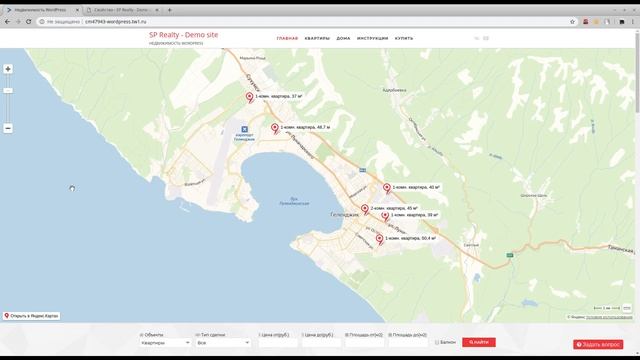This screenshot has height=360, width=640.
Task: Click the 1-комн. квартира, 50,4 м² label
Action: (x=410, y=238)
